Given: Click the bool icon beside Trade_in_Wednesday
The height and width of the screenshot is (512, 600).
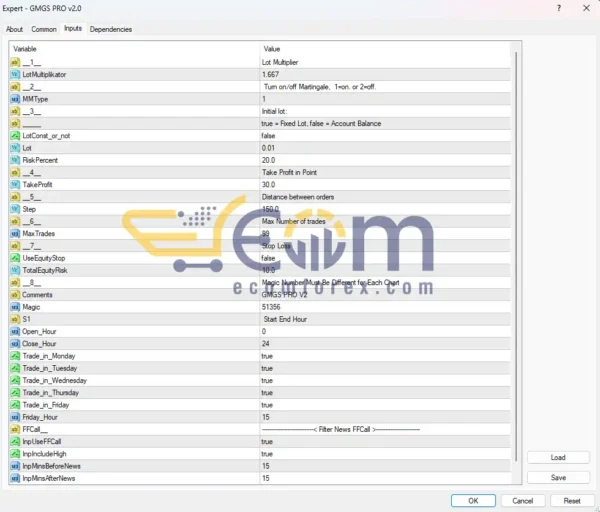Looking at the screenshot, I should pos(15,381).
